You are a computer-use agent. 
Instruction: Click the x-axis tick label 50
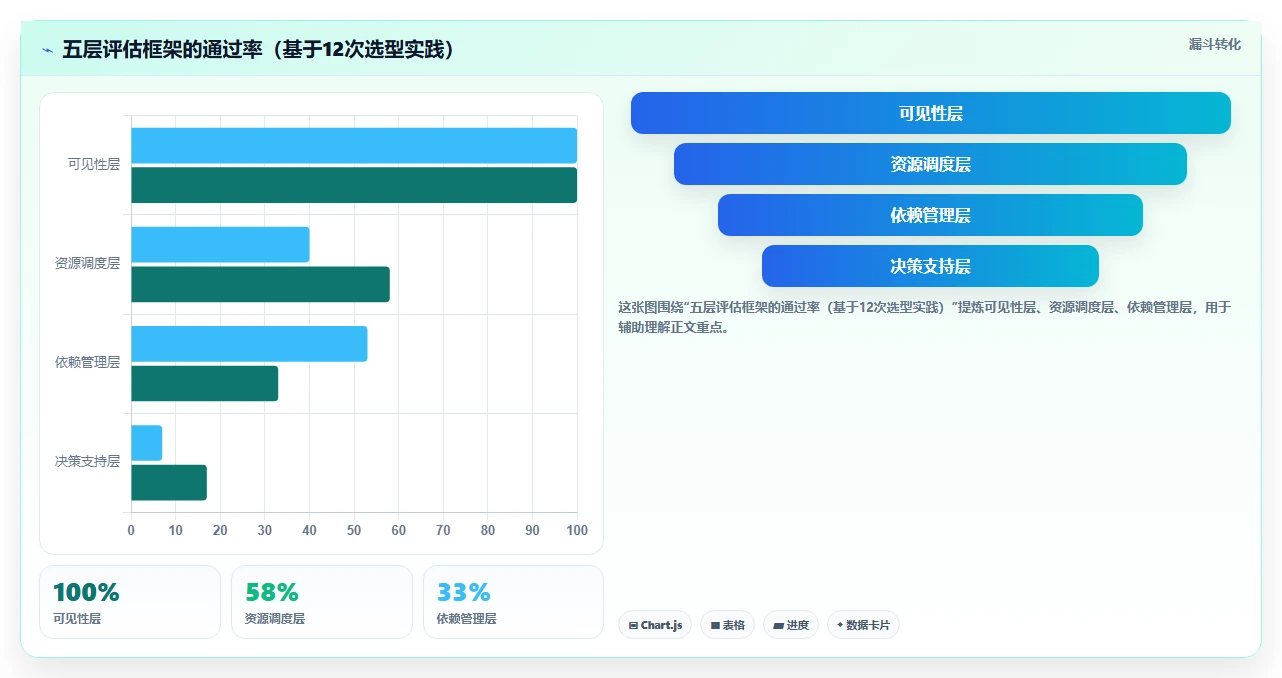[x=354, y=531]
